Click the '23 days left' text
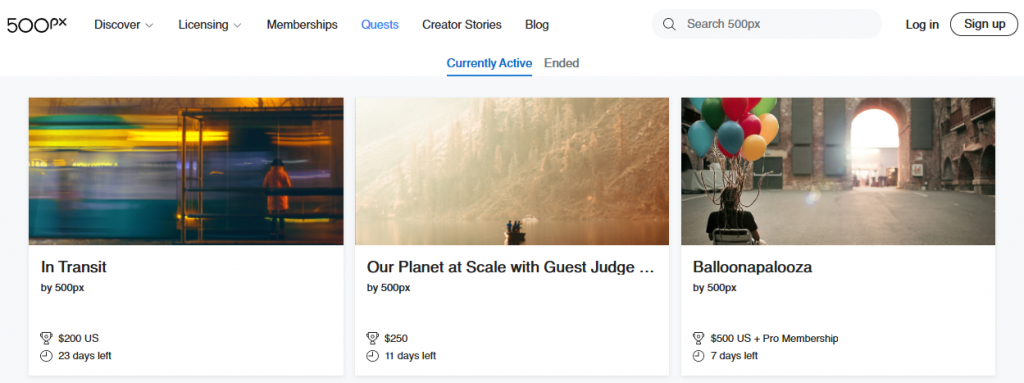This screenshot has width=1024, height=383. coord(85,356)
